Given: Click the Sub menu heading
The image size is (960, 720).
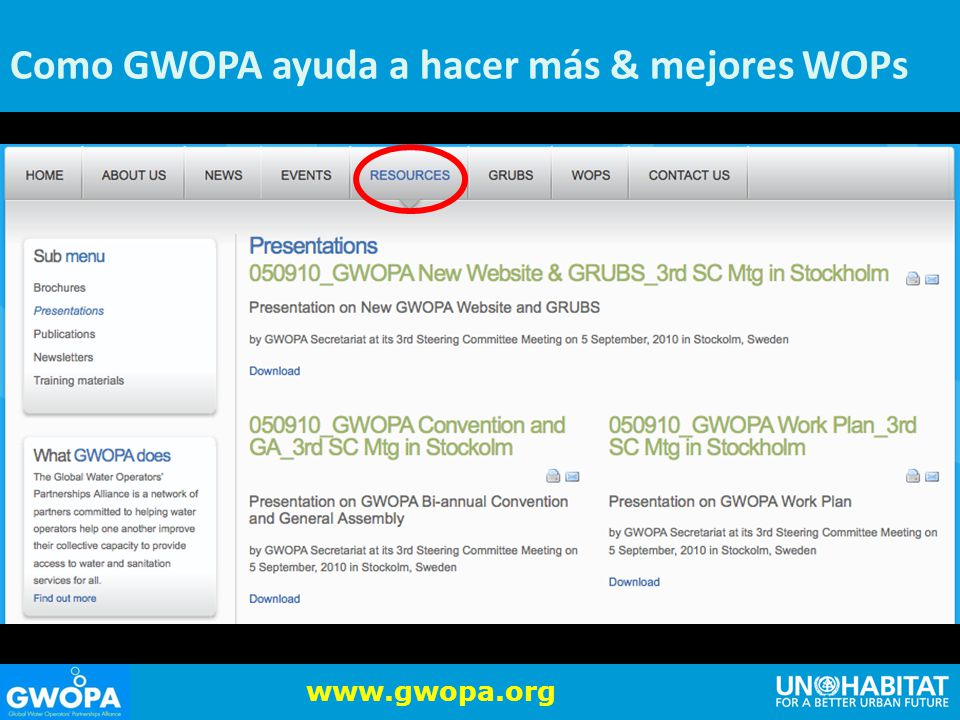Looking at the screenshot, I should (69, 256).
